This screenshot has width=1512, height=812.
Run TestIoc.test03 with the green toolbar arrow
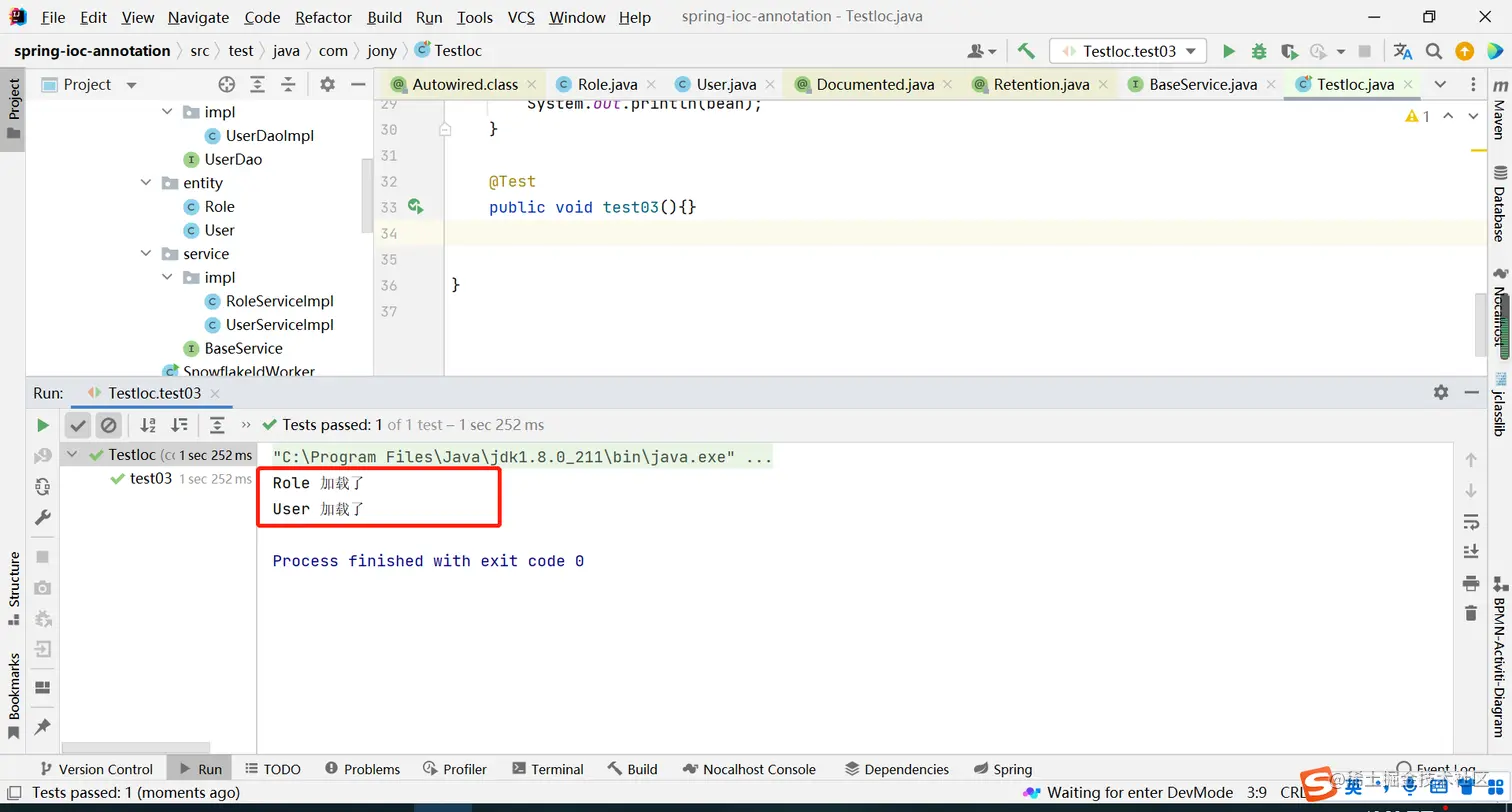coord(1229,51)
